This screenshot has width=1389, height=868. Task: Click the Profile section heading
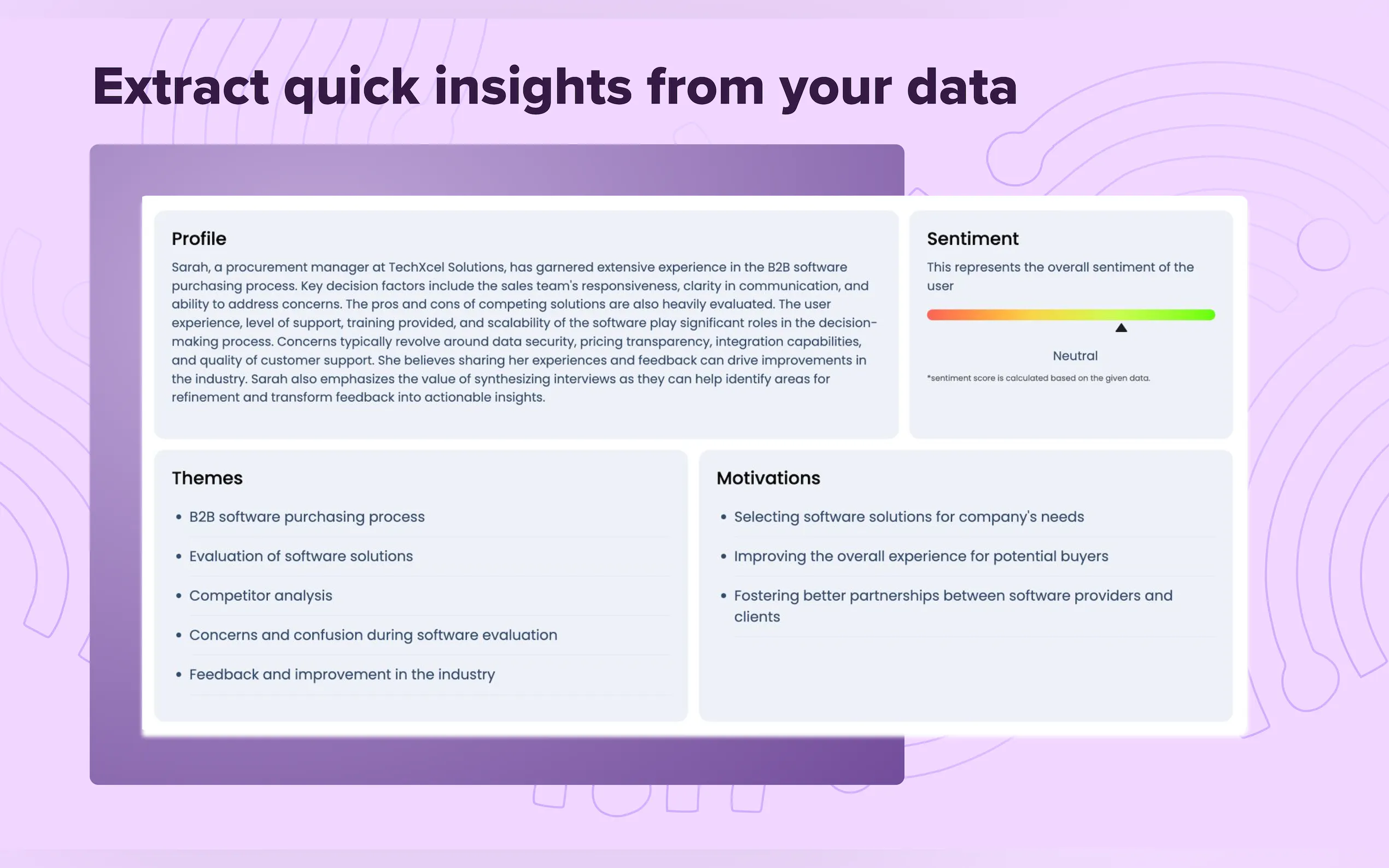click(199, 239)
